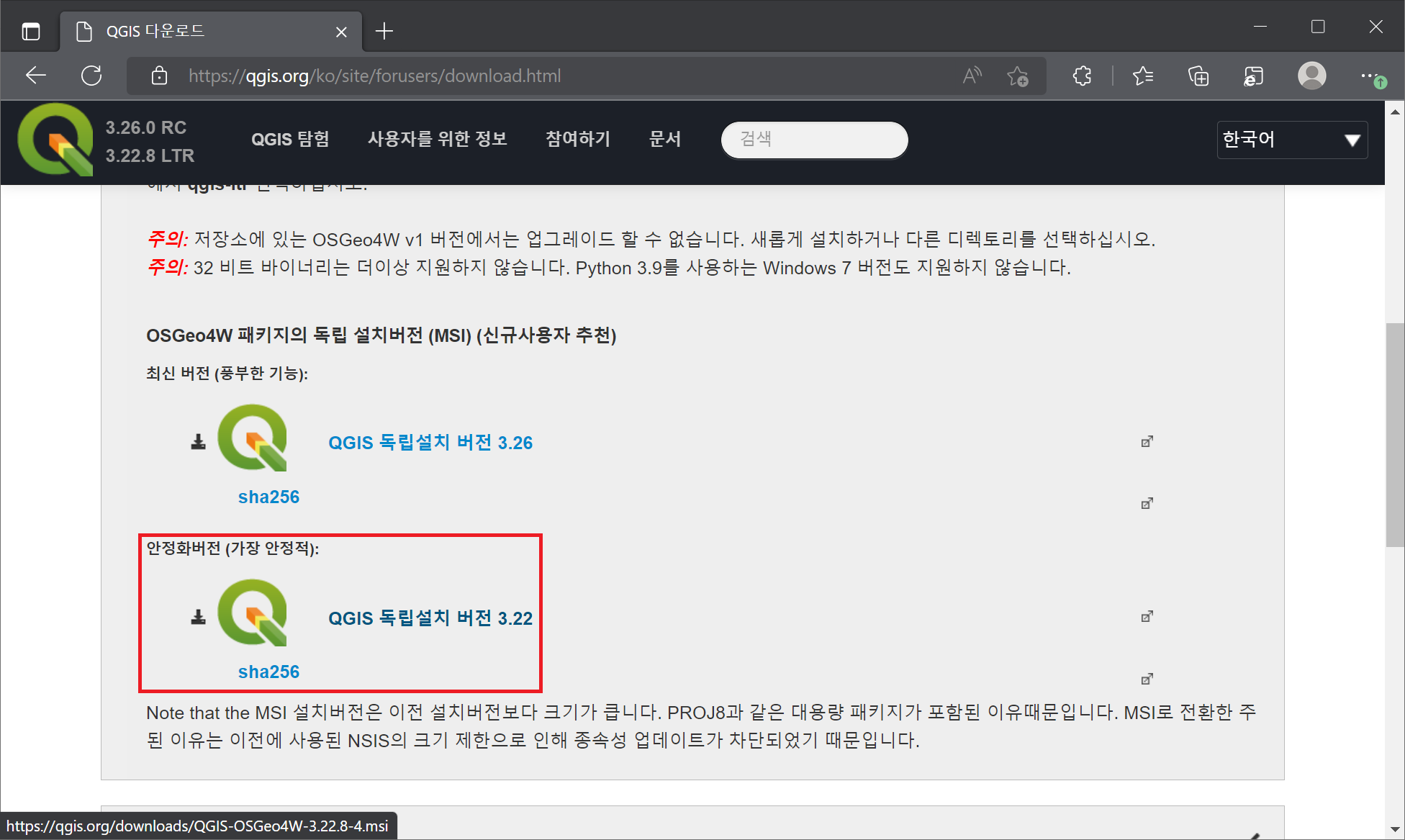Click the user profile avatar icon
The height and width of the screenshot is (840, 1405).
(1311, 76)
